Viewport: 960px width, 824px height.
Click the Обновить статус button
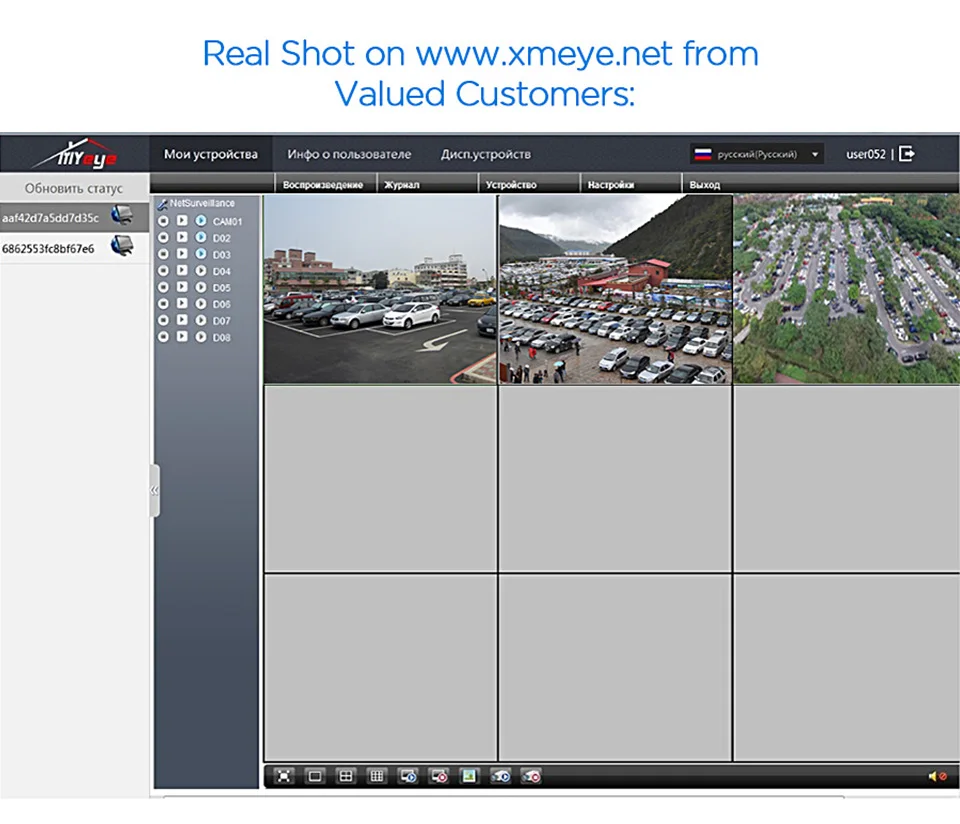(74, 188)
